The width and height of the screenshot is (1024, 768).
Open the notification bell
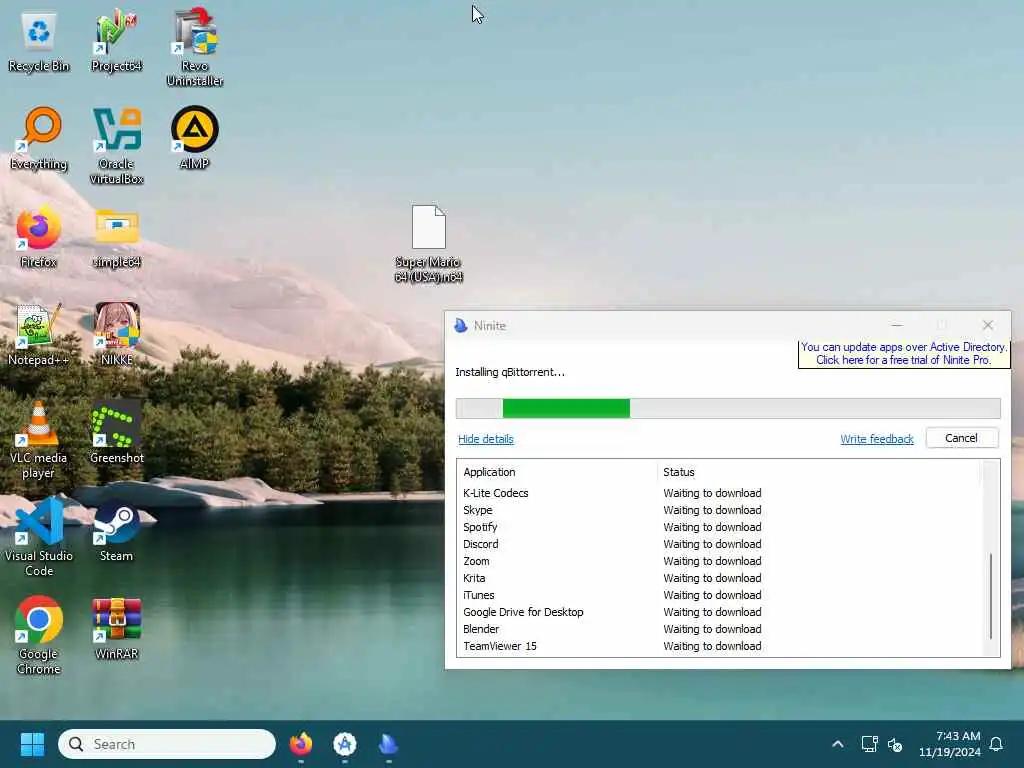(997, 744)
